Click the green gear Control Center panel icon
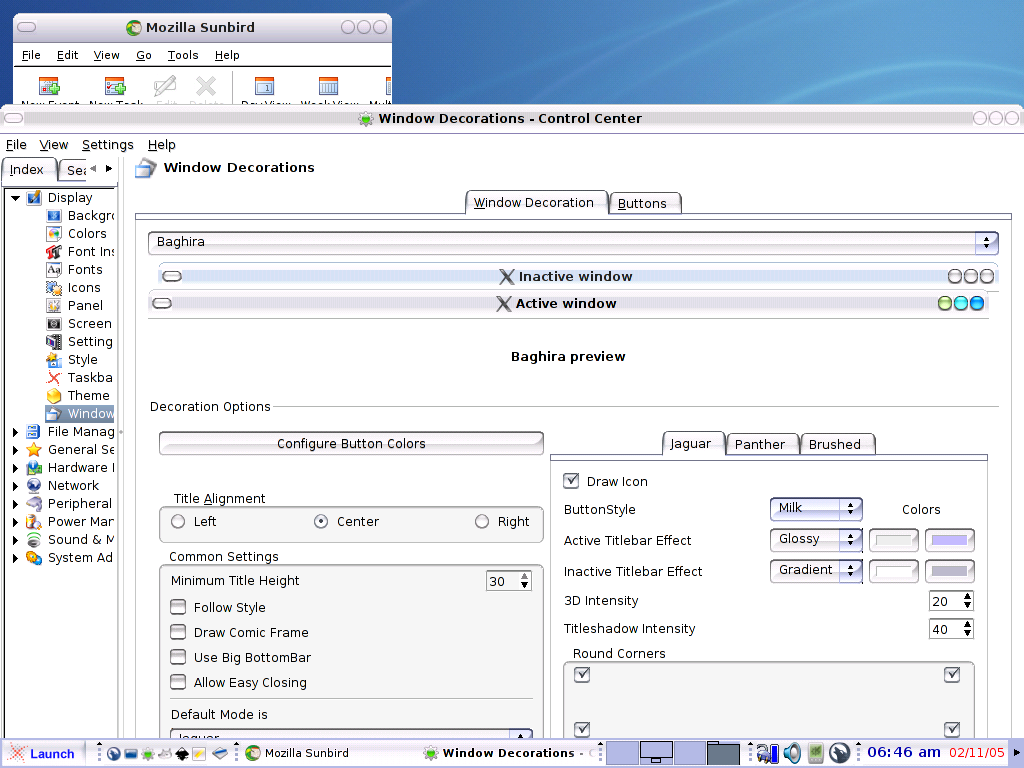 (148, 754)
